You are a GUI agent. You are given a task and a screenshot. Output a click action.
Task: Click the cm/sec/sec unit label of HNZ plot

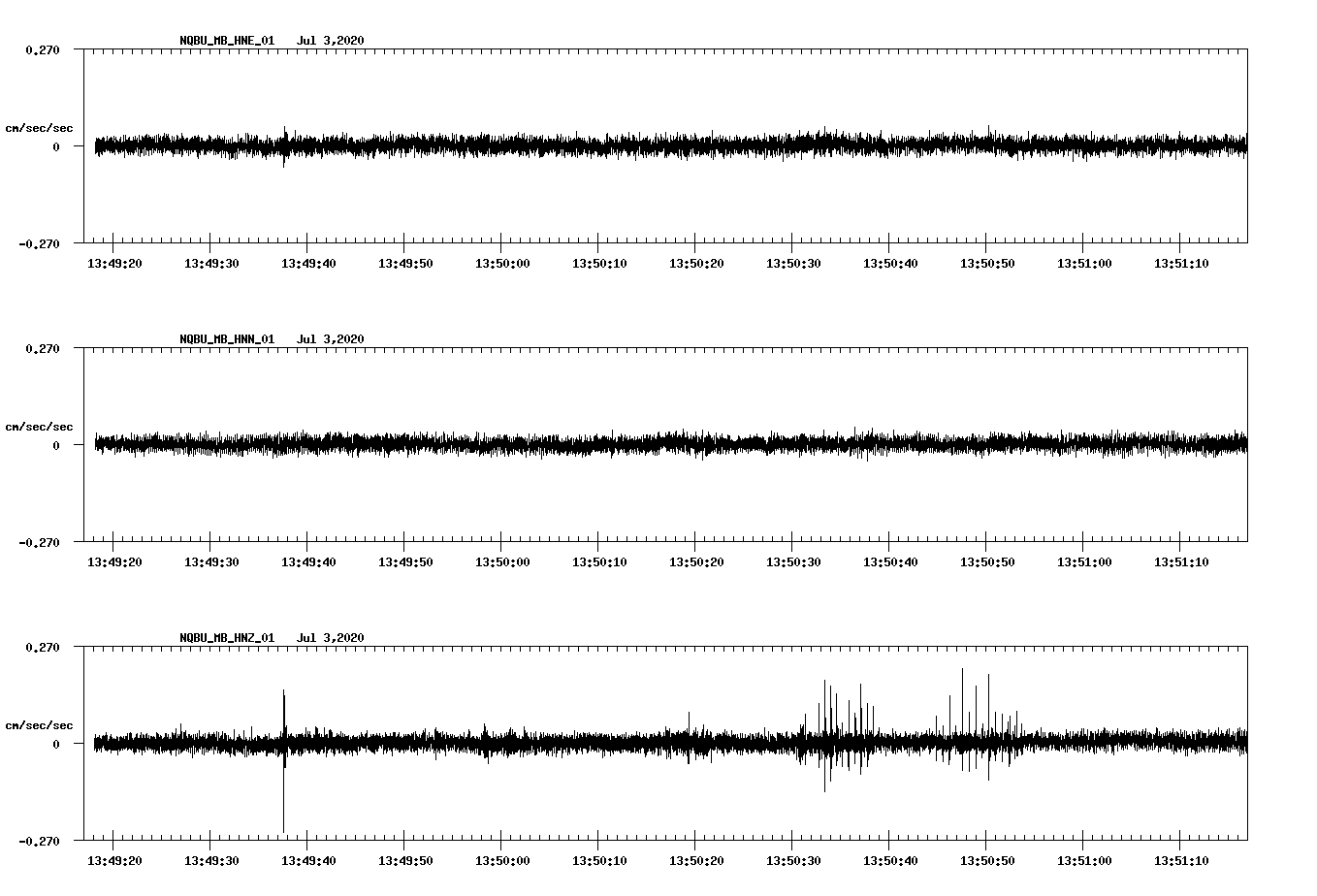[x=39, y=725]
